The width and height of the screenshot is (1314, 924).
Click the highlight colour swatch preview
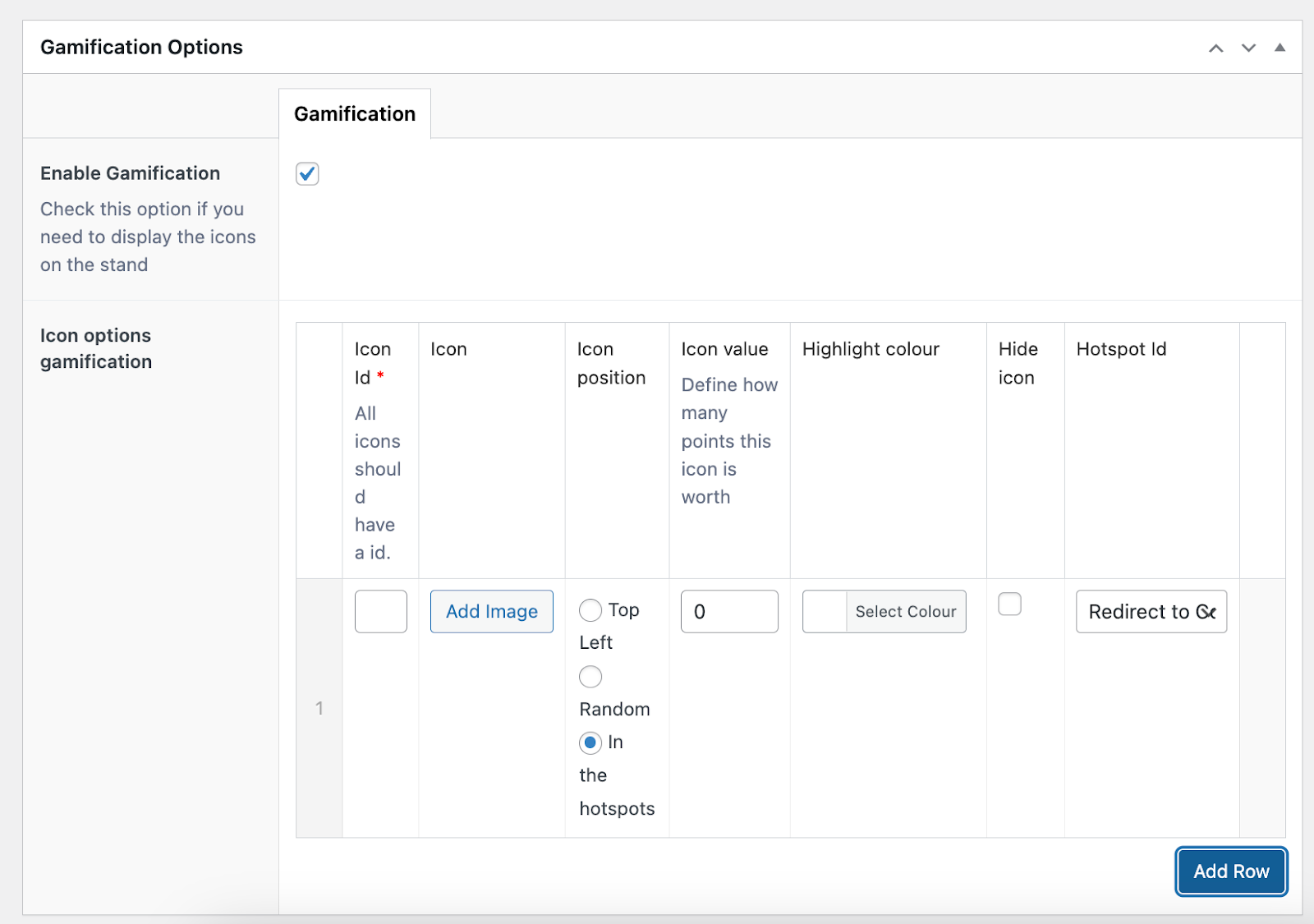click(x=825, y=612)
